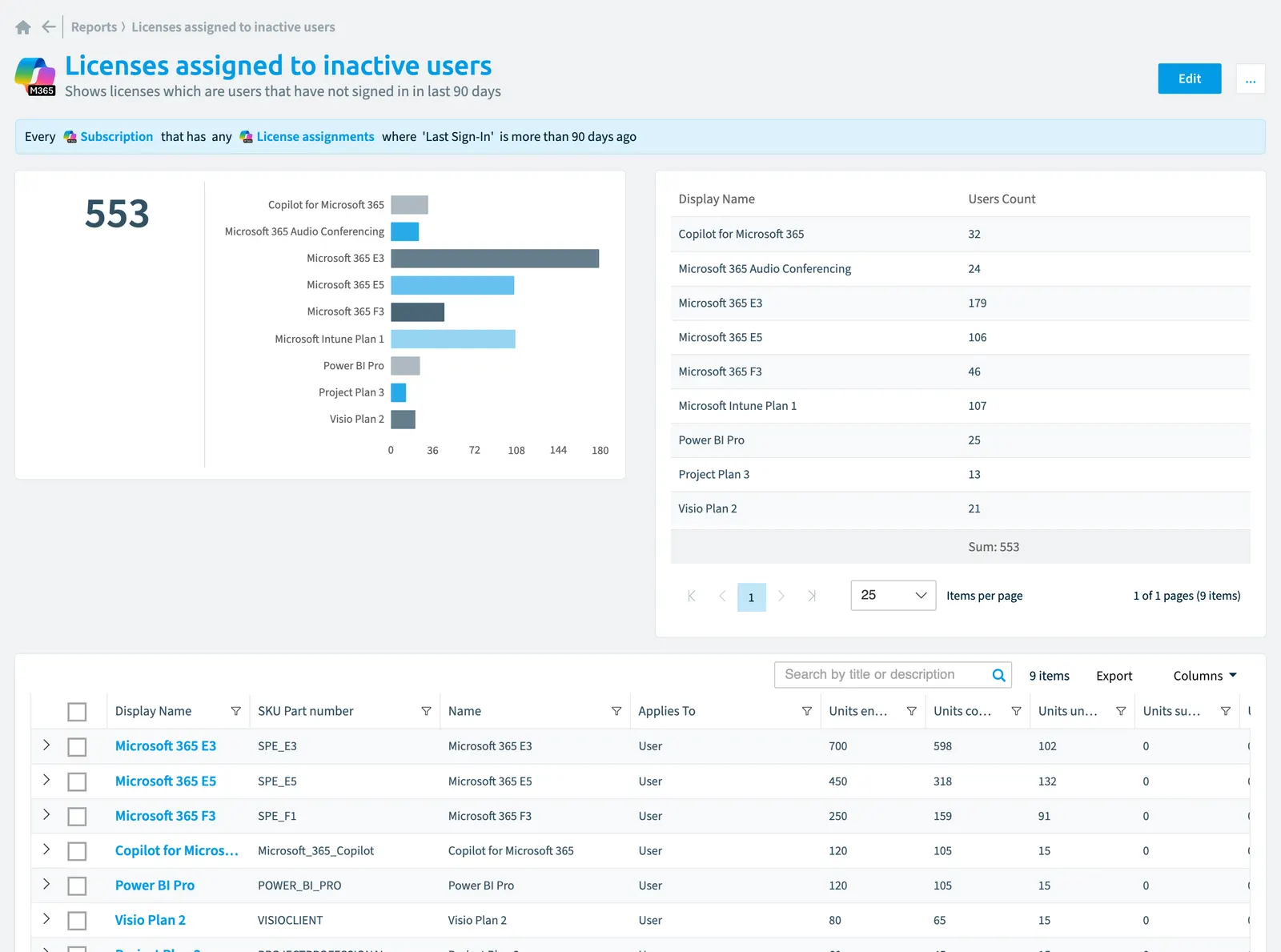Open the License assignments link

[315, 137]
